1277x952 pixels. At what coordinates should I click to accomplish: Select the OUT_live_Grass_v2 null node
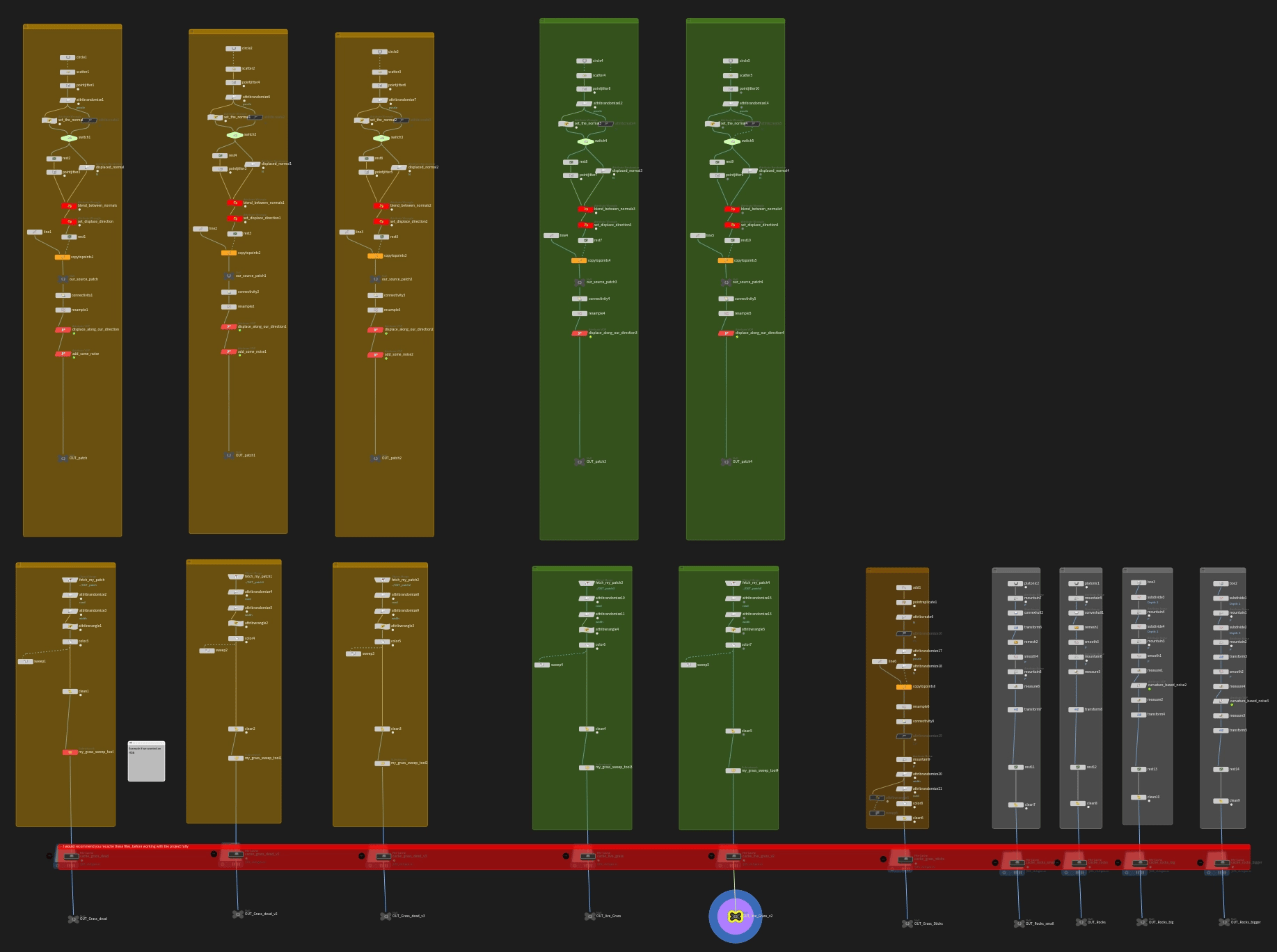735,917
